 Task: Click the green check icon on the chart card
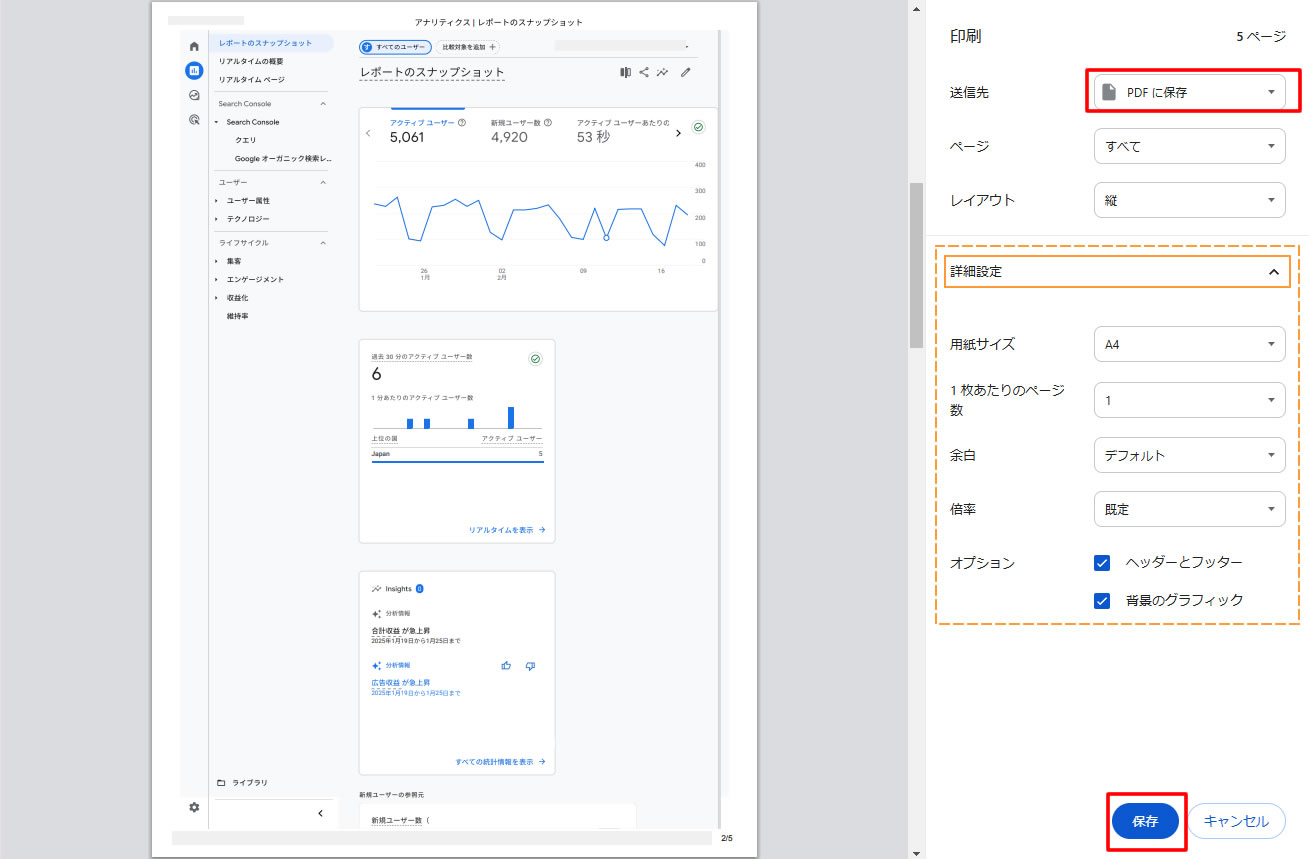pos(698,128)
